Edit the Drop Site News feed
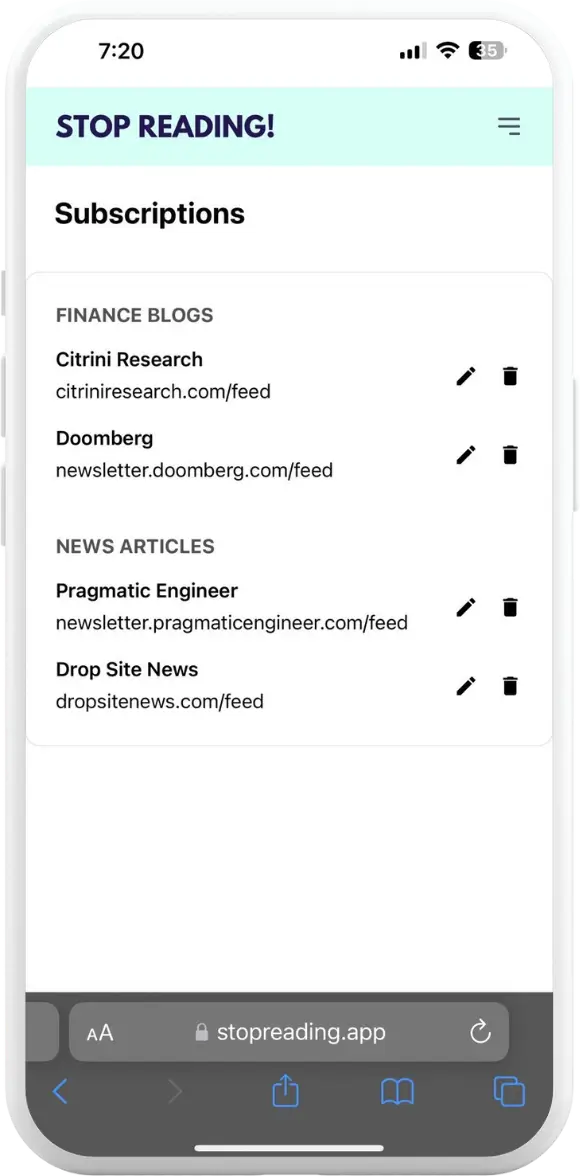 click(465, 686)
